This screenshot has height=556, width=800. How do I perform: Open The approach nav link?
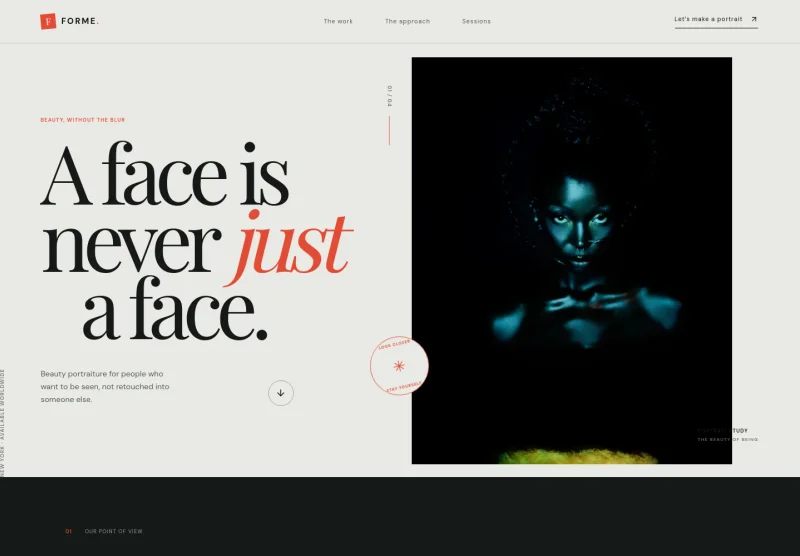407,21
